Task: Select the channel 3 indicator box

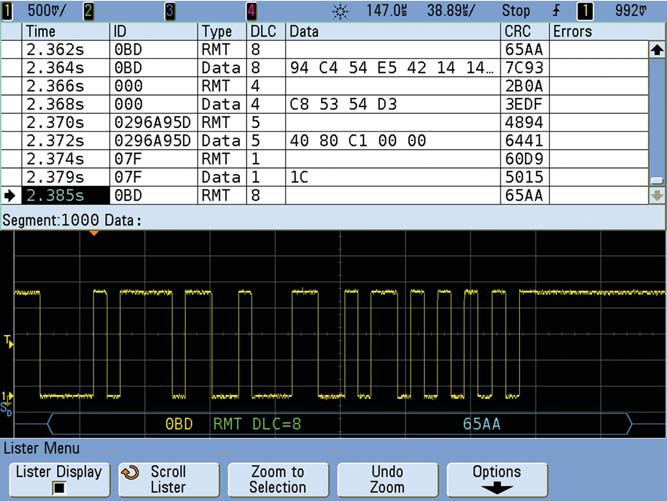Action: coord(169,11)
